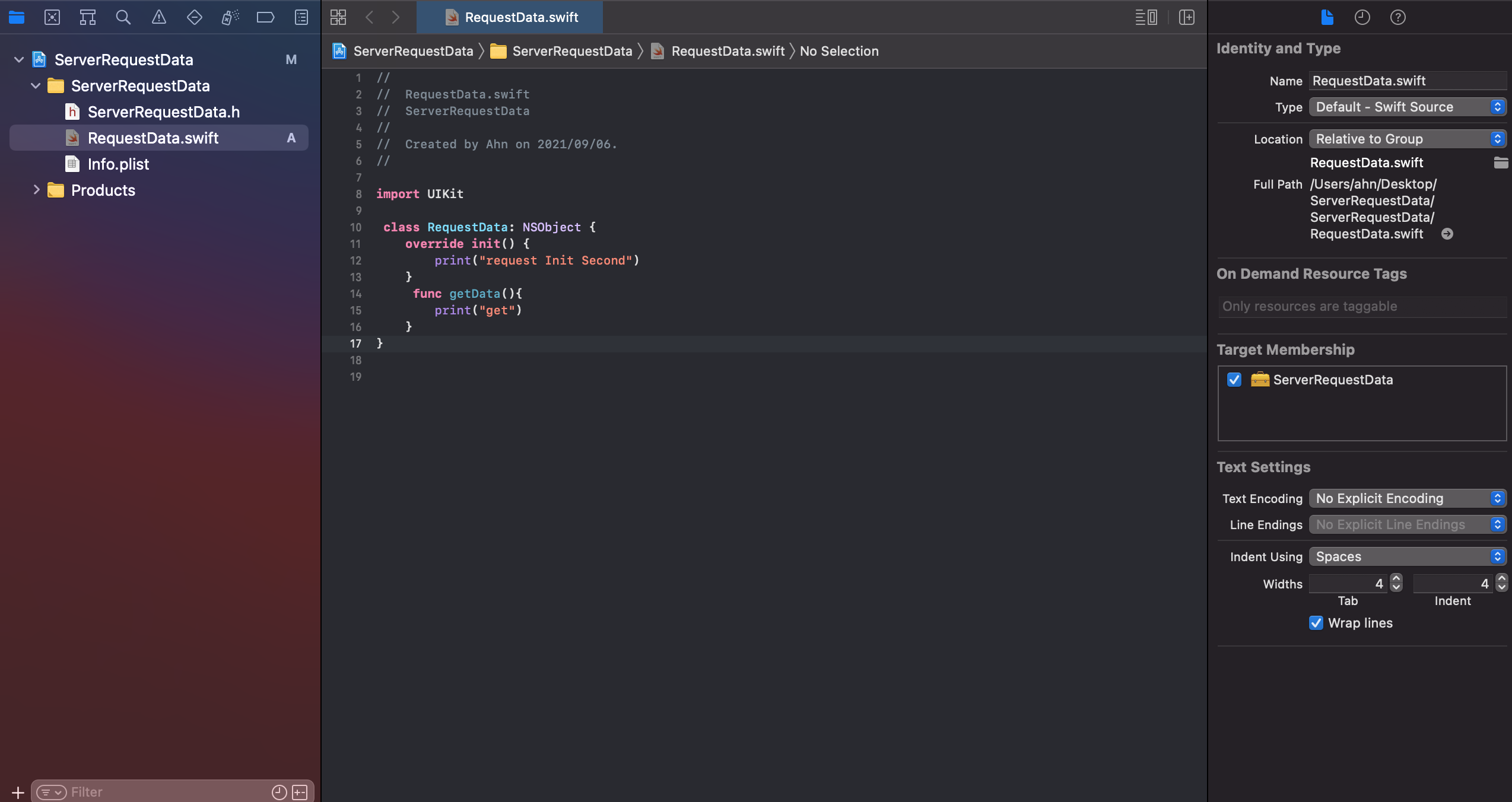This screenshot has width=1512, height=802.
Task: Increase the Tab width stepper
Action: point(1396,579)
